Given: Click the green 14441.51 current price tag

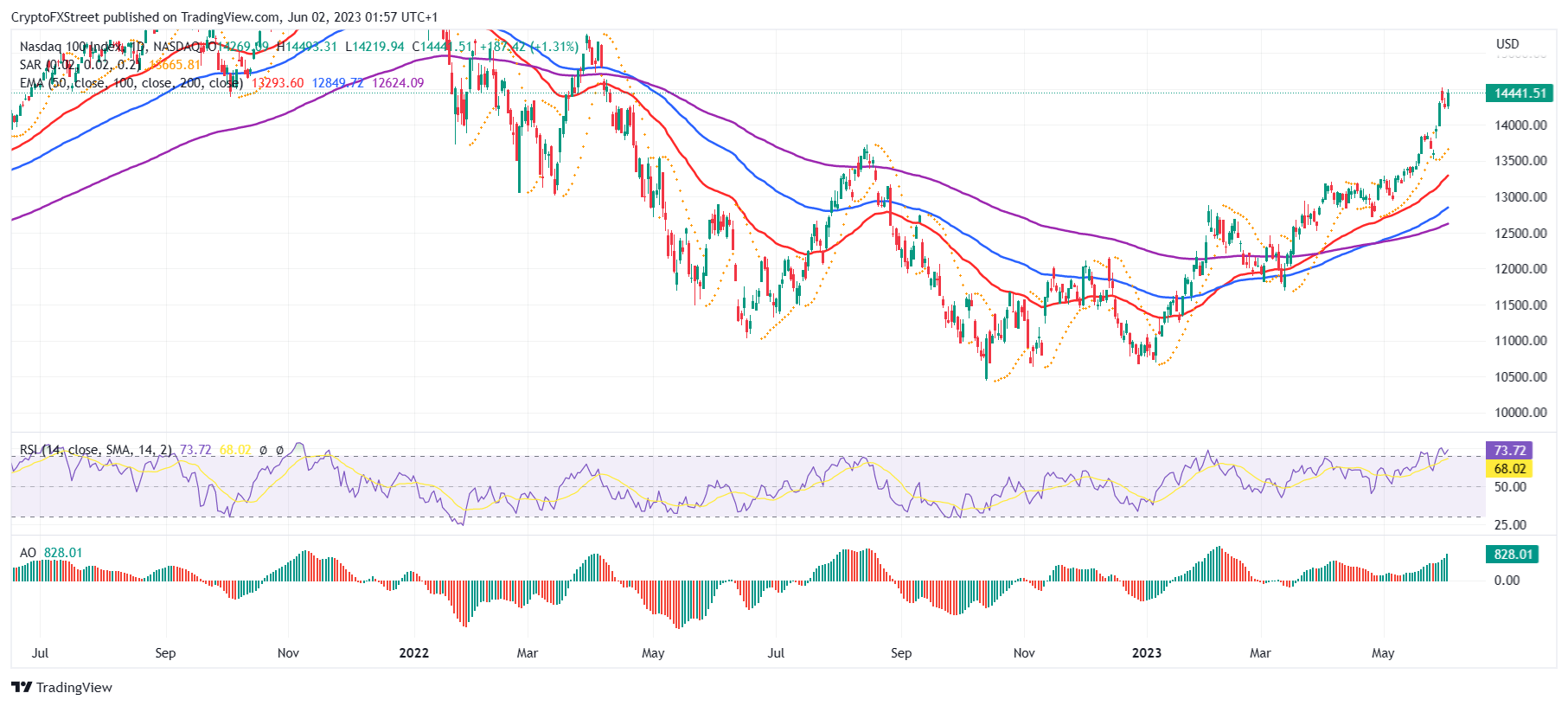Looking at the screenshot, I should point(1520,93).
